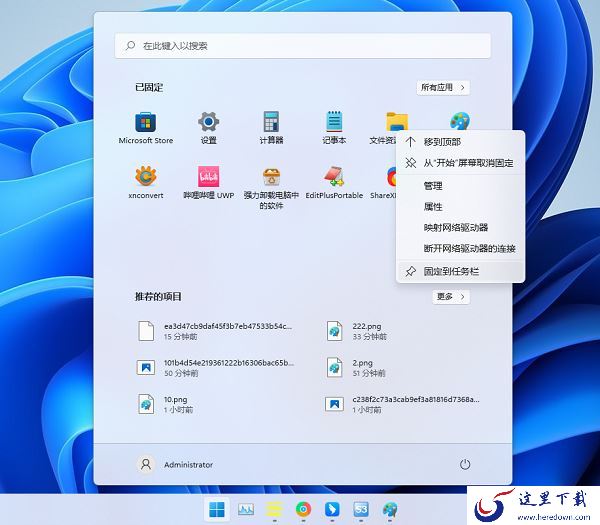The height and width of the screenshot is (525, 600).
Task: Expand 更多 recommended items
Action: pos(451,297)
